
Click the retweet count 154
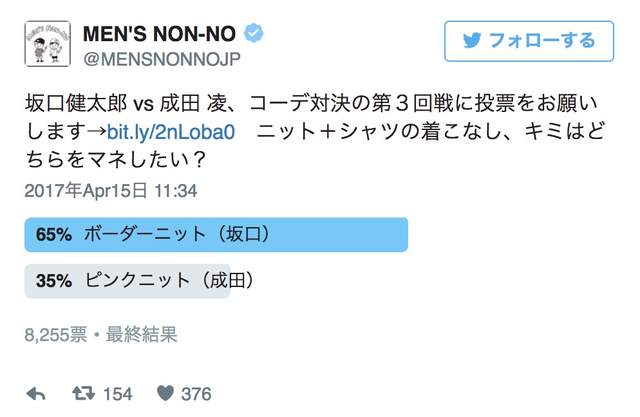118,394
